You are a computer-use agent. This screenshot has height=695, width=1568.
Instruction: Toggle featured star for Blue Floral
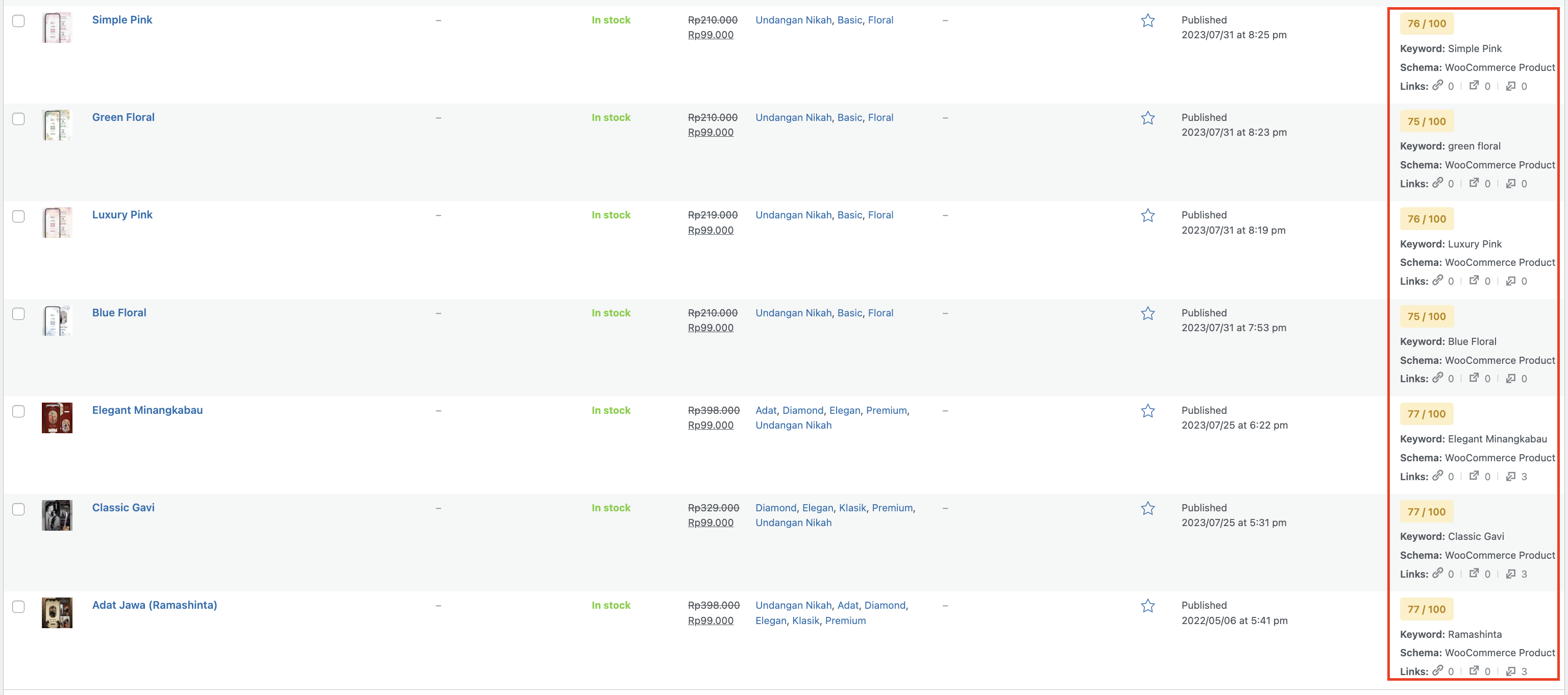coord(1147,313)
